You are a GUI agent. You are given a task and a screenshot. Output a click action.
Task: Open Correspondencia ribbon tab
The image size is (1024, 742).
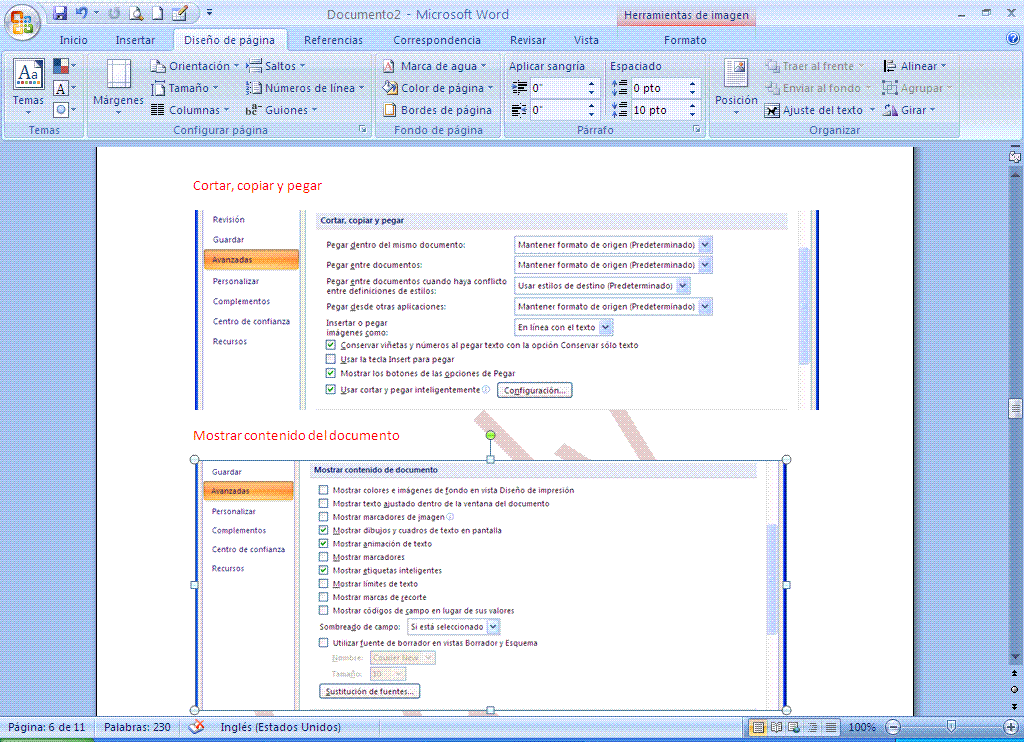tap(437, 40)
